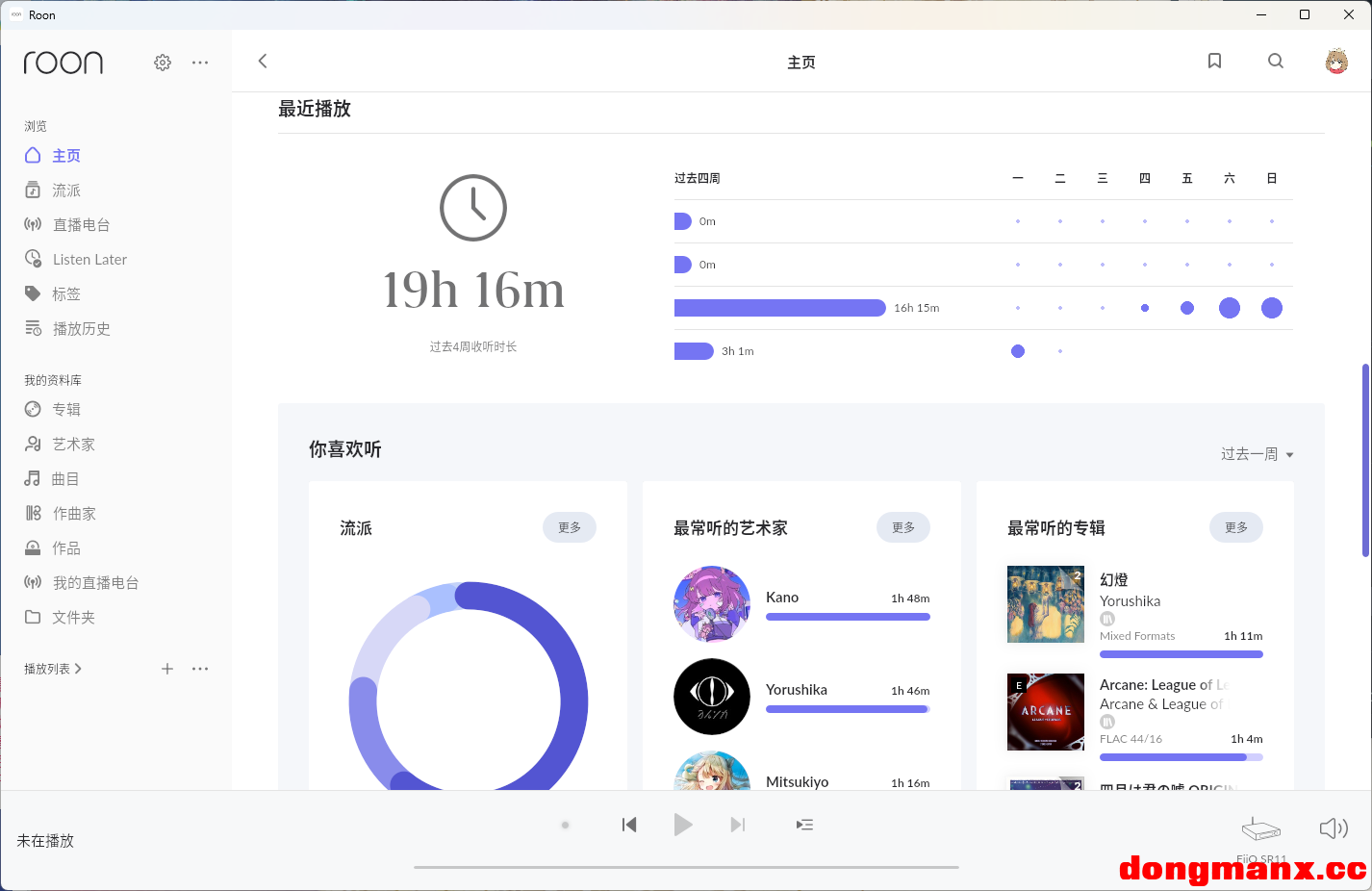Click the bookmark icon in header
1372x891 pixels.
click(x=1214, y=62)
